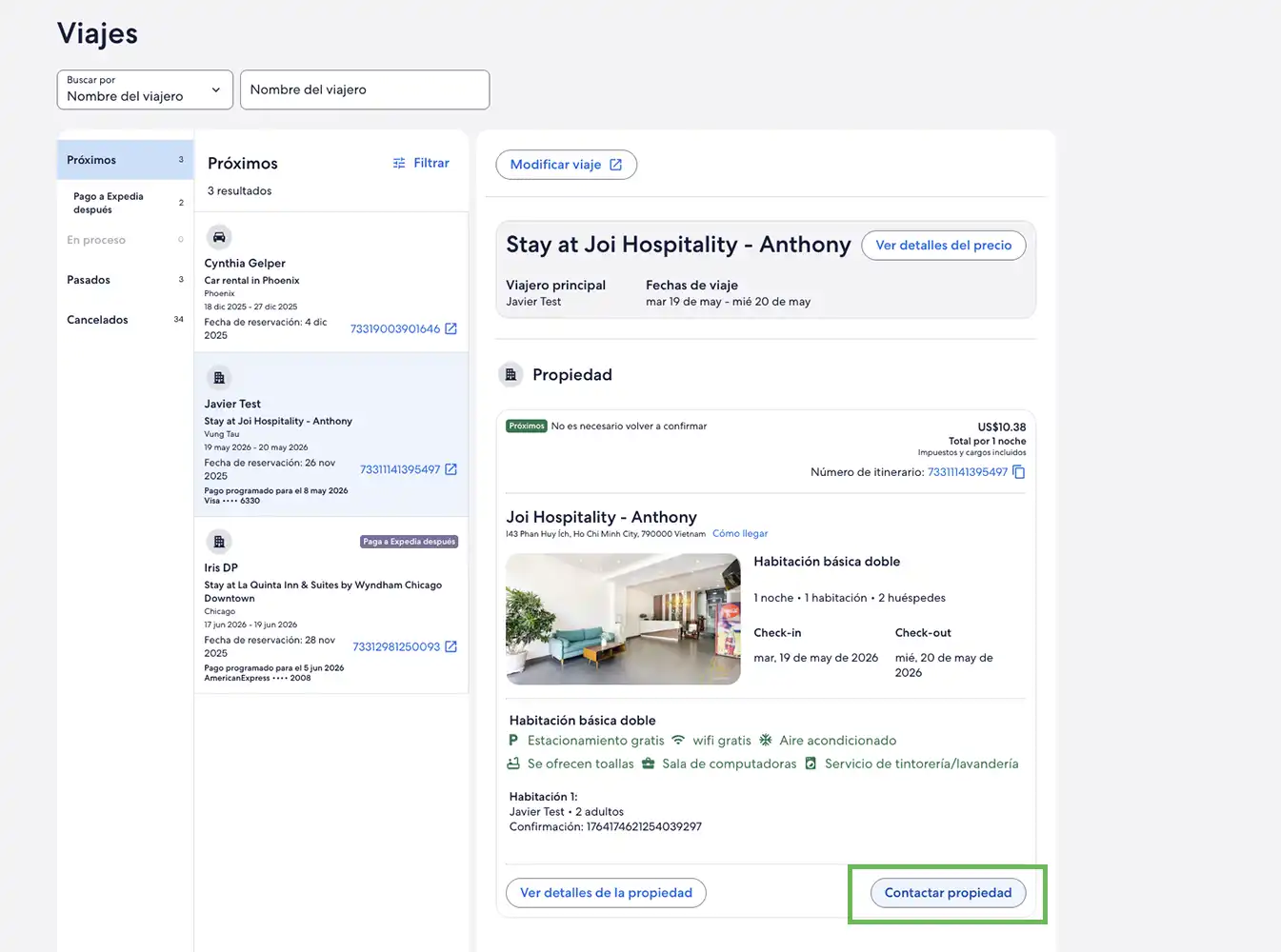Click the hotel icon on the Javier Test trip
This screenshot has width=1281, height=952.
click(x=219, y=378)
